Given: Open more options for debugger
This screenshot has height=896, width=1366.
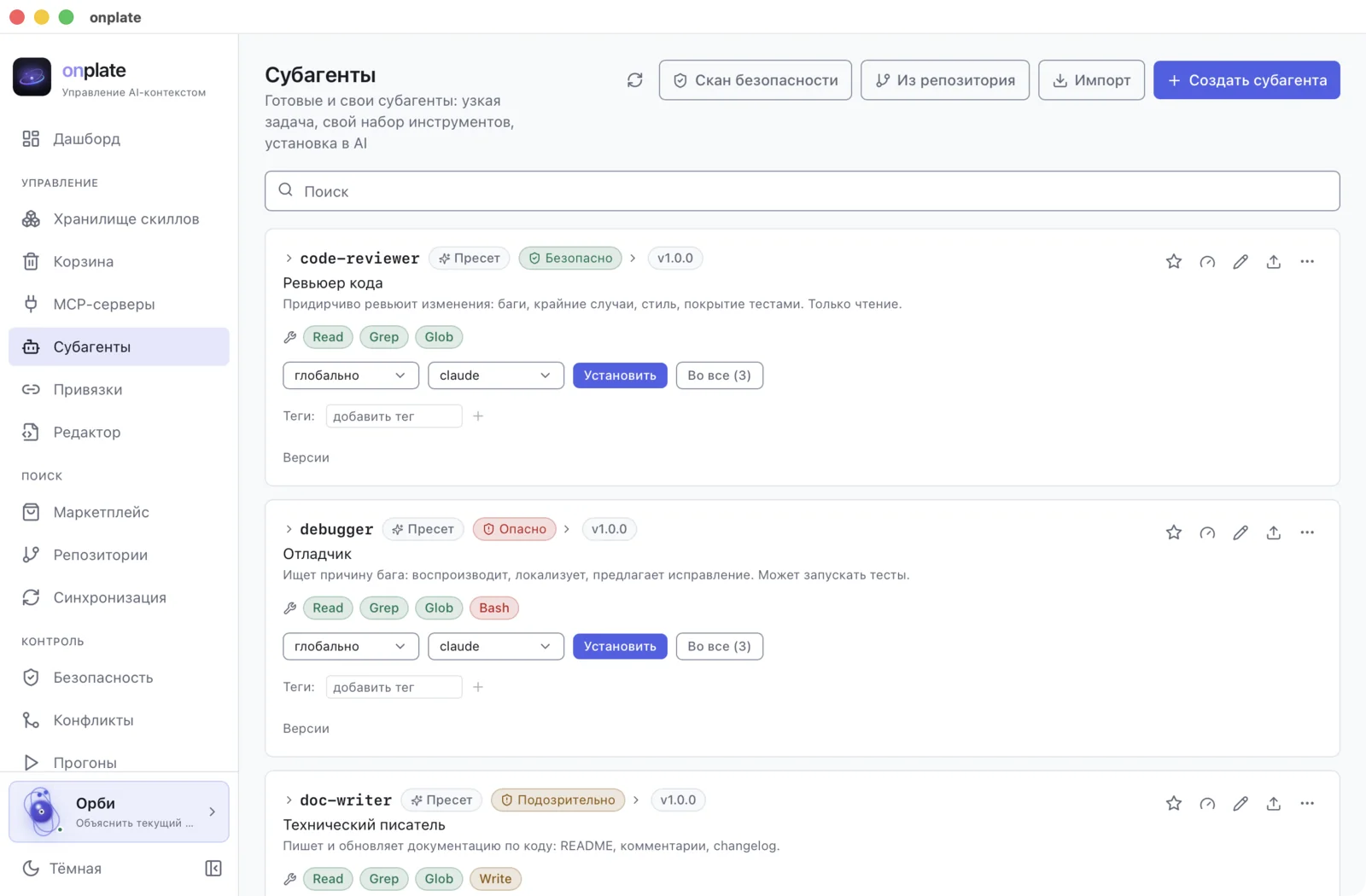Looking at the screenshot, I should coord(1307,532).
